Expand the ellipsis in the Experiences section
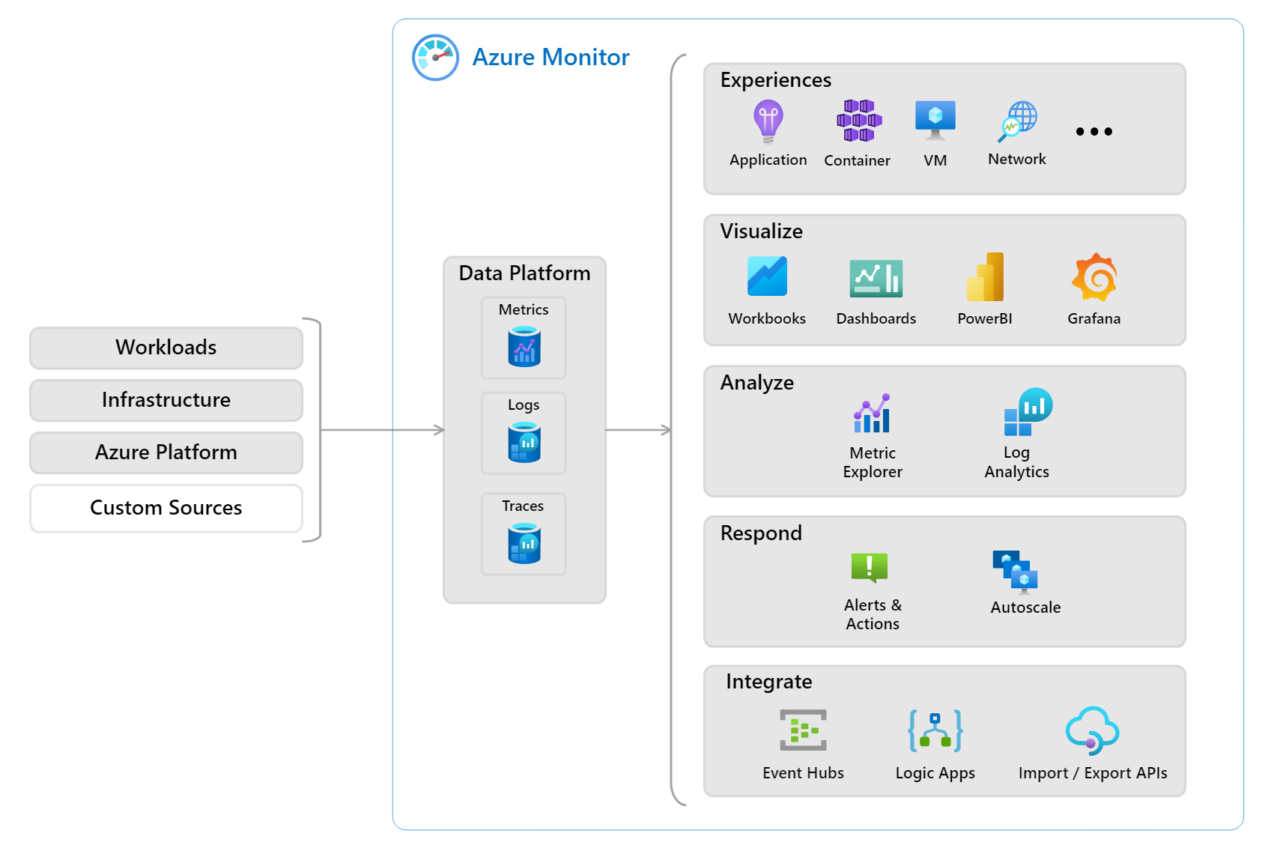Screen dimensions: 1280x860 point(1094,130)
